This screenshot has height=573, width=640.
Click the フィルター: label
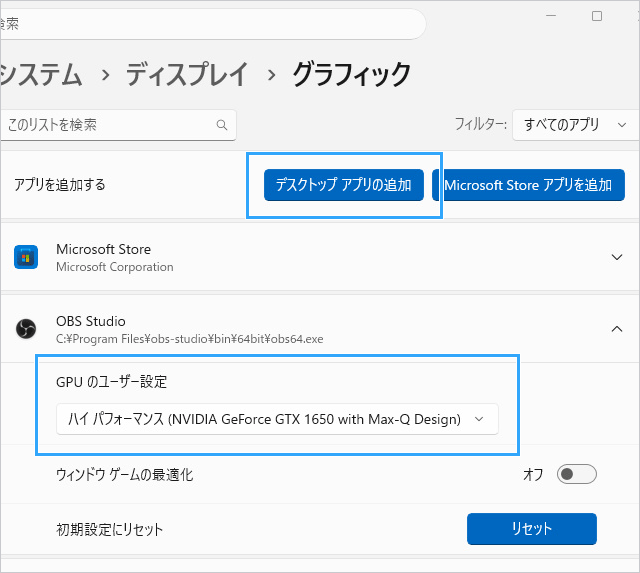tap(481, 124)
